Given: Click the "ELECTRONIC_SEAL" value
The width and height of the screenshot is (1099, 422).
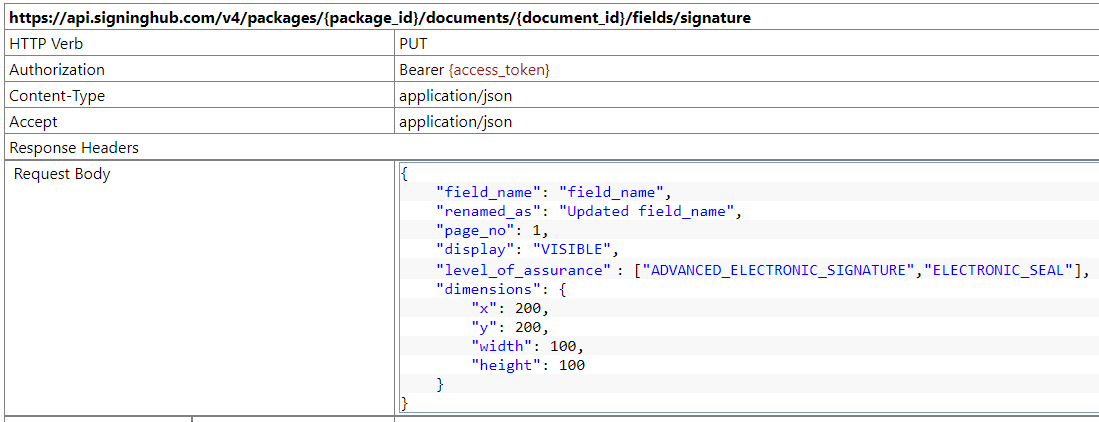Looking at the screenshot, I should 1003,269.
